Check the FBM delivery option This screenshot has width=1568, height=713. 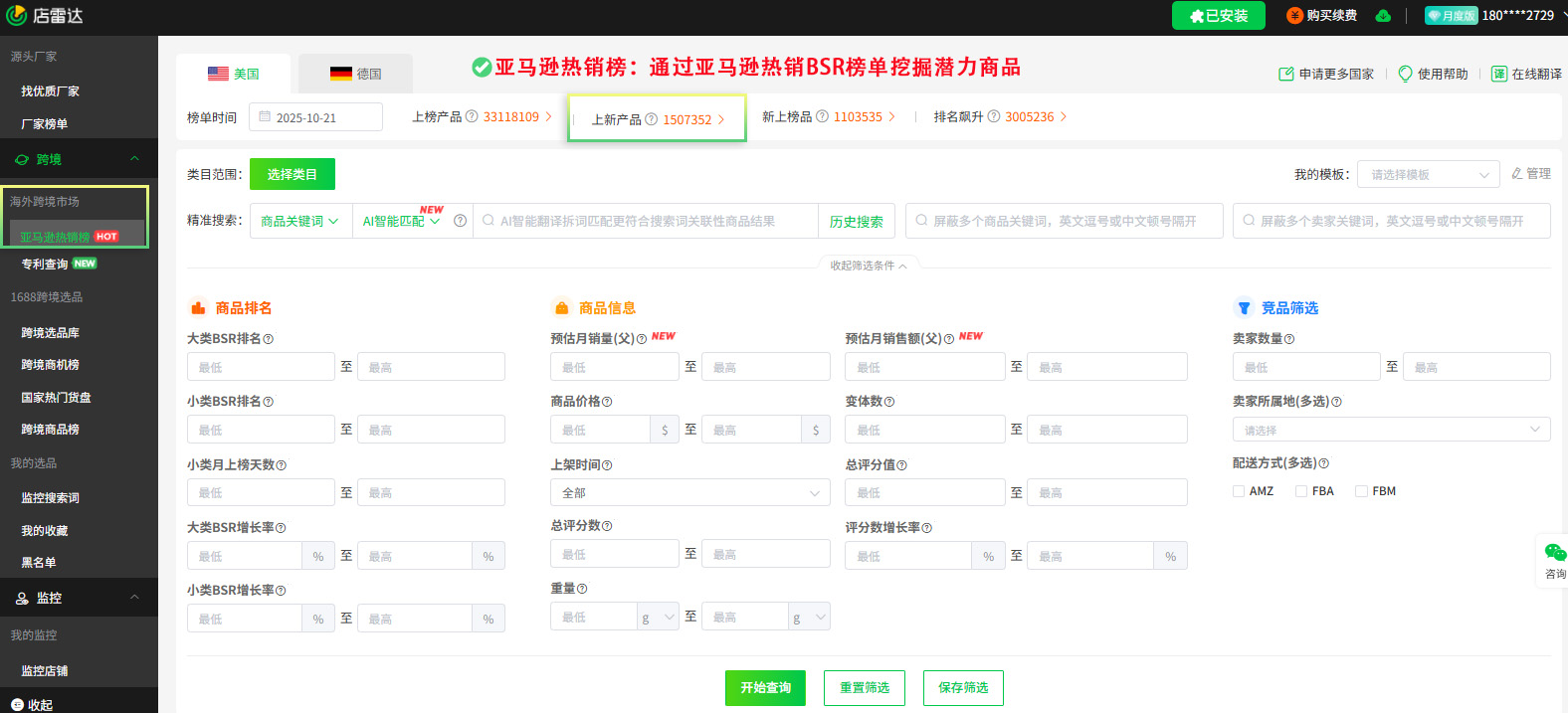click(x=1361, y=491)
